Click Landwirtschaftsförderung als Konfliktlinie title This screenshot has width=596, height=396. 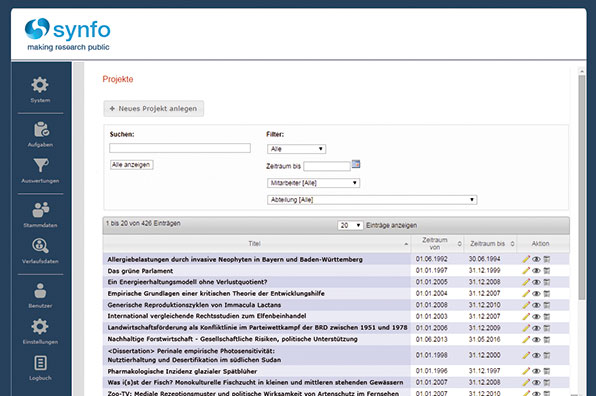click(257, 328)
